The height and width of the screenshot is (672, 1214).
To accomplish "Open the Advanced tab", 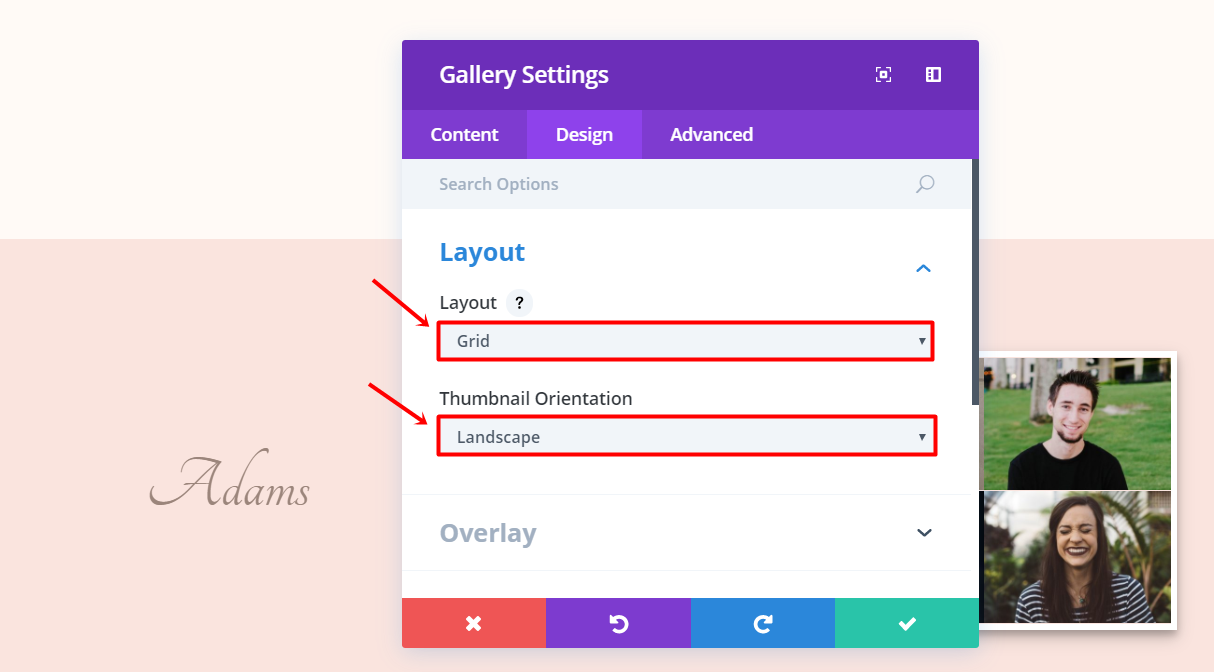I will pos(711,135).
